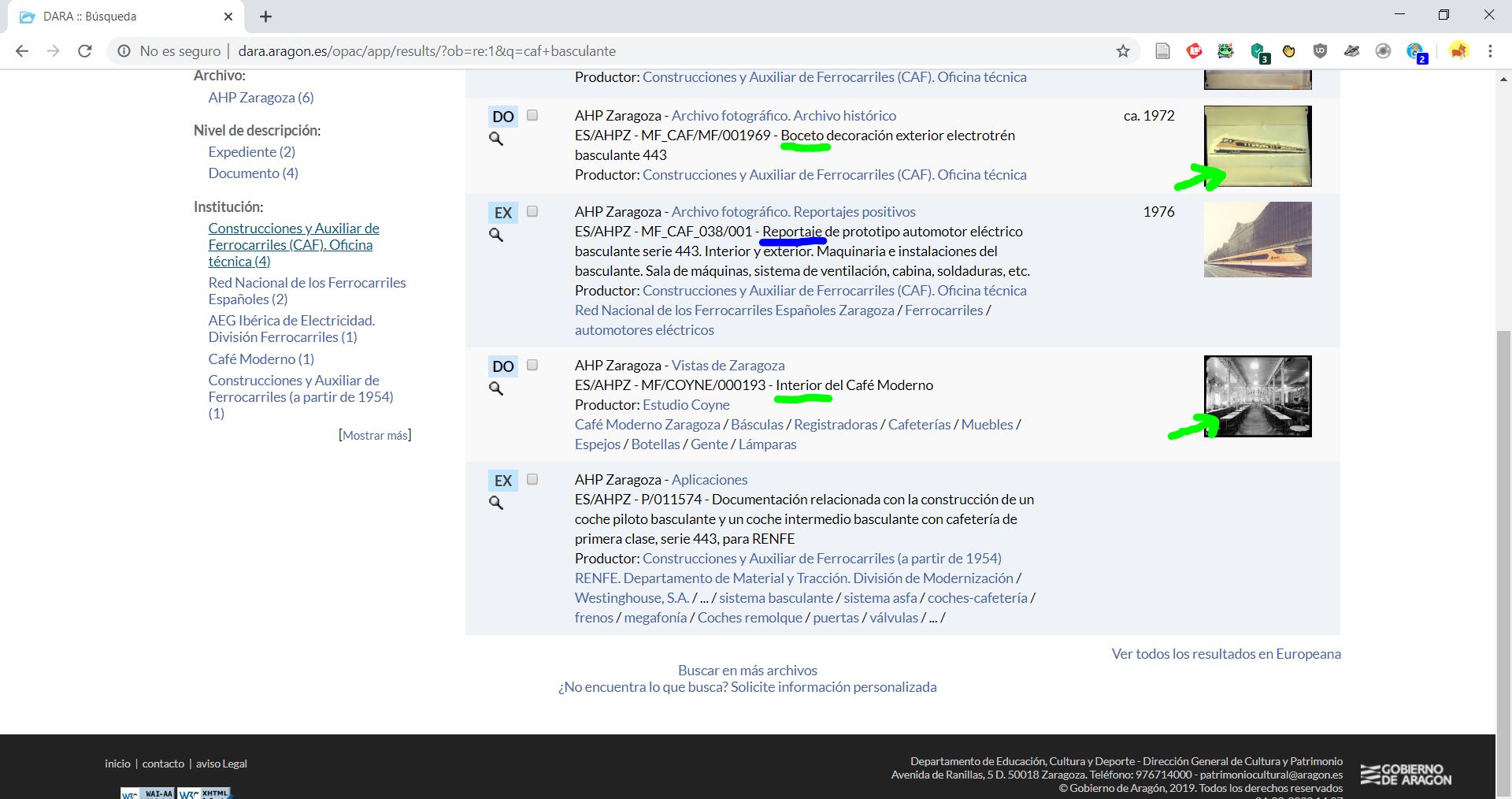The height and width of the screenshot is (799, 1512).
Task: Click the magnifier icon for Reportaje de prototipo record
Action: 496,235
